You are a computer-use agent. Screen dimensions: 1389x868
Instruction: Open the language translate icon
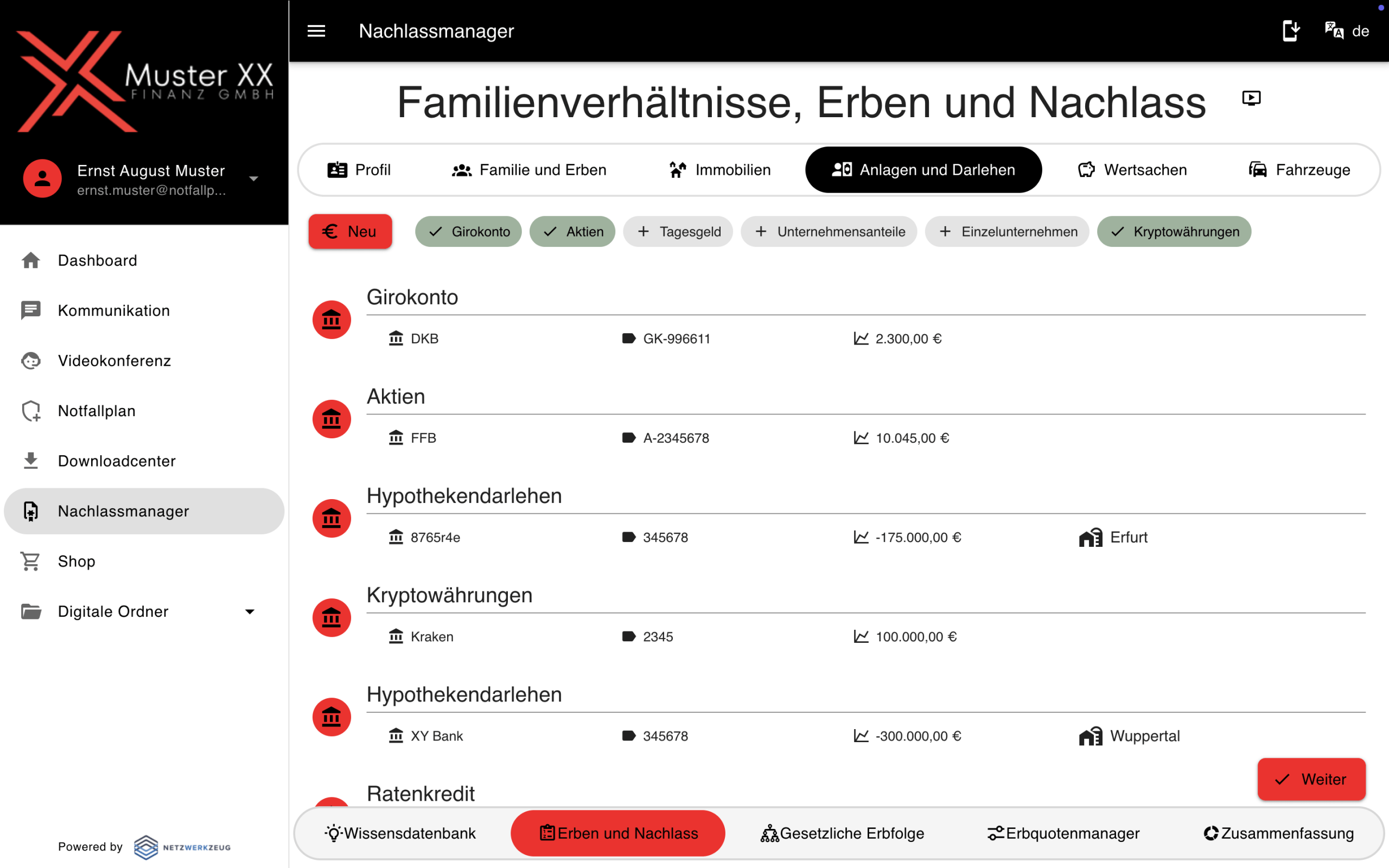[x=1334, y=30]
